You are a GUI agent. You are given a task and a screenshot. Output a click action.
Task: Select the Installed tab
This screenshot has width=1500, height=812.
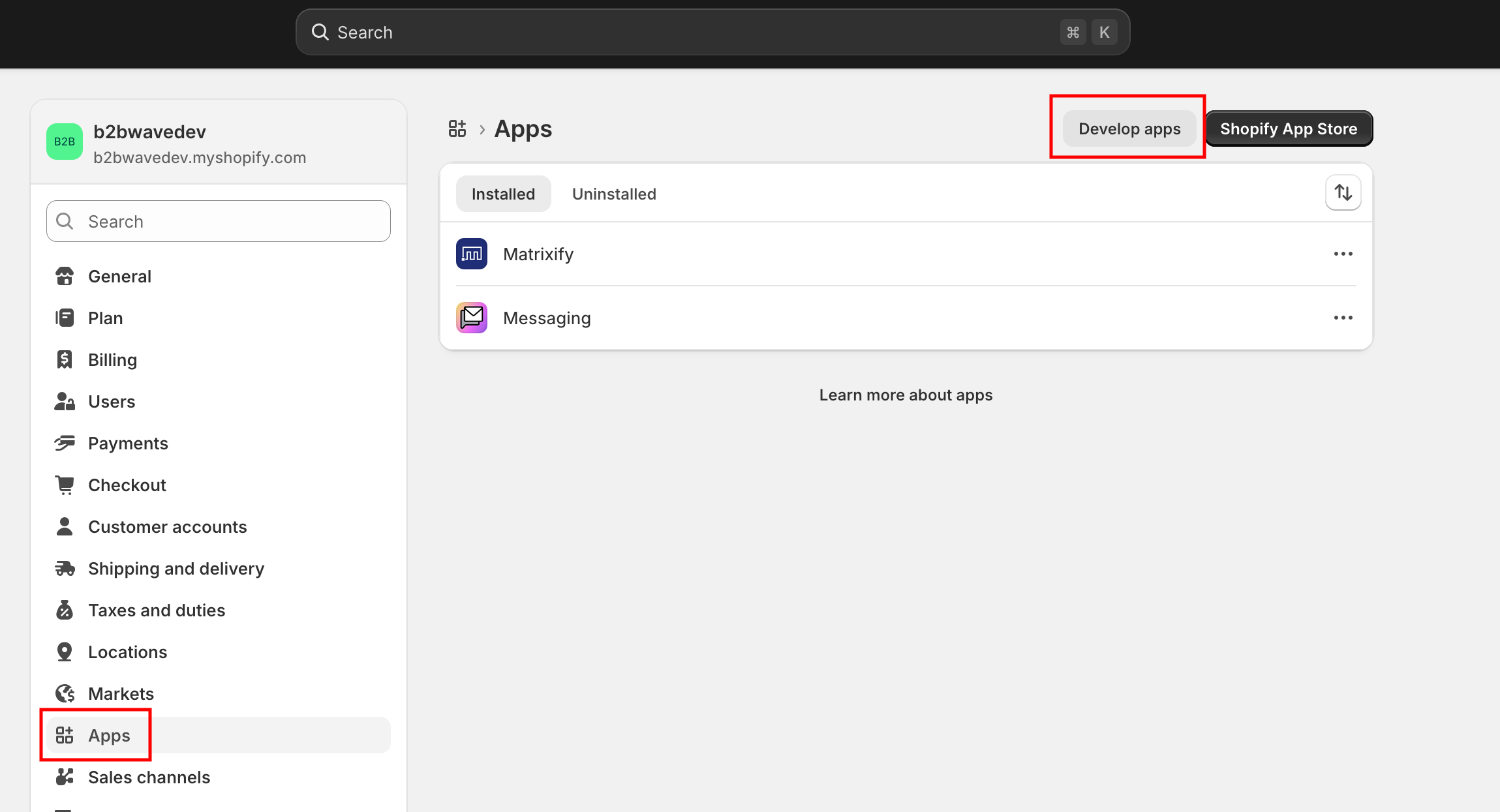click(x=503, y=194)
